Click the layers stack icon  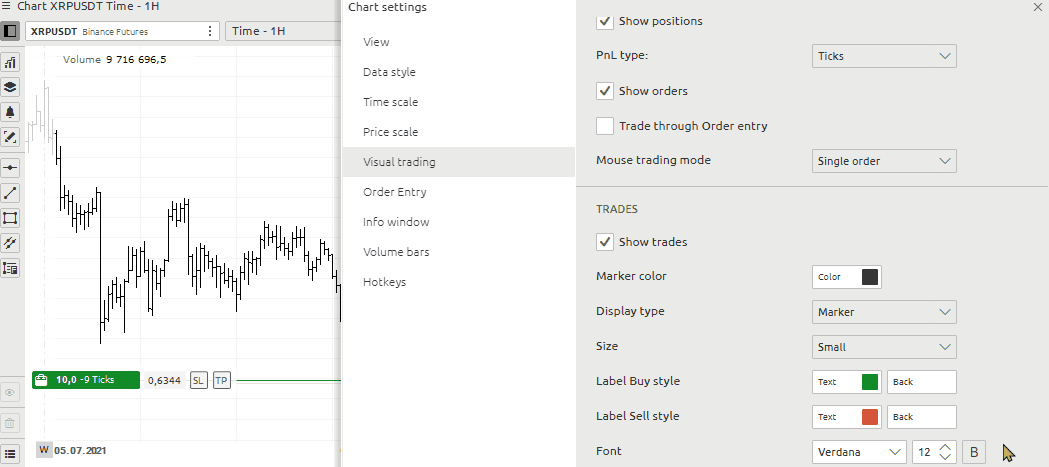[x=11, y=87]
